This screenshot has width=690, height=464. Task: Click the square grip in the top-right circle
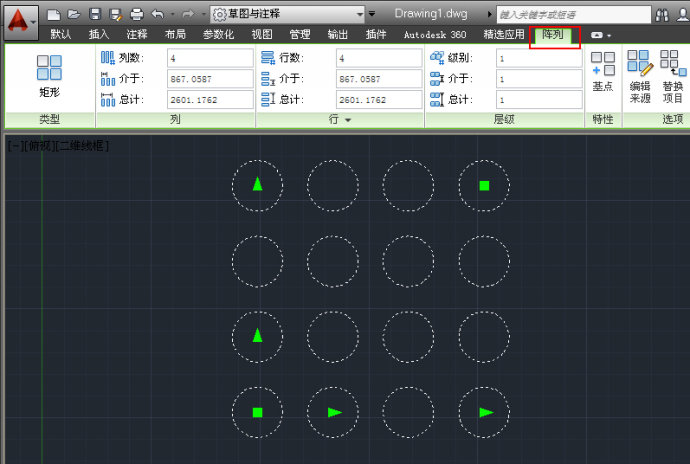coord(484,186)
